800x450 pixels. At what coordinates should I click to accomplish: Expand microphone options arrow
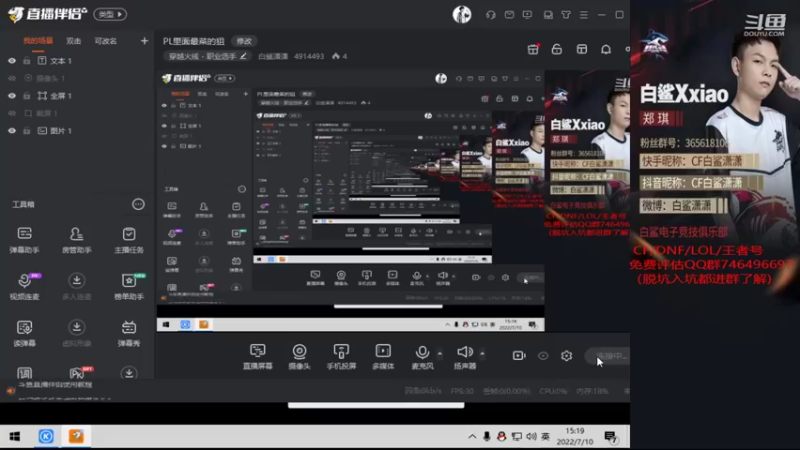click(x=440, y=353)
